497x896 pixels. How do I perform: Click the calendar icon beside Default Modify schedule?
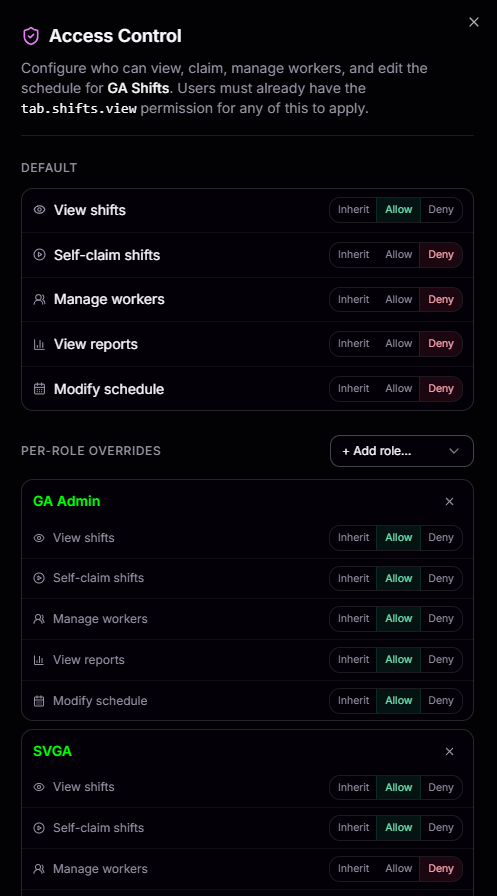pyautogui.click(x=39, y=389)
